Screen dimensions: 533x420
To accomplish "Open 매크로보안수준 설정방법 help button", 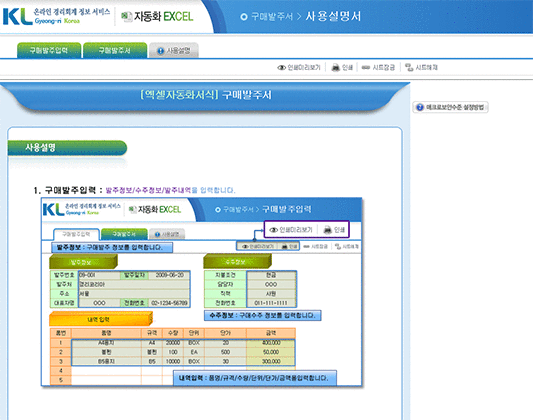I will tap(450, 107).
